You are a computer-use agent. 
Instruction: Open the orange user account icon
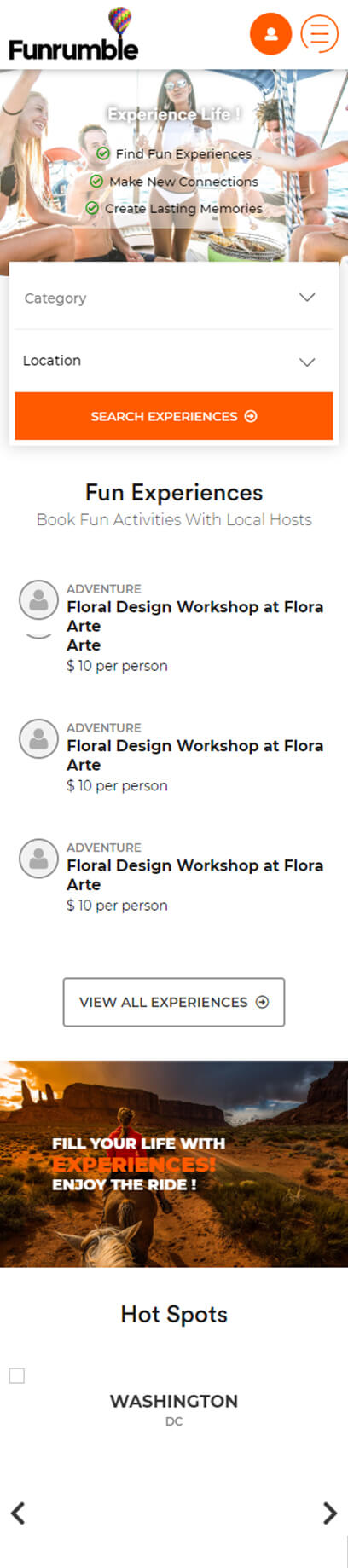pyautogui.click(x=270, y=34)
